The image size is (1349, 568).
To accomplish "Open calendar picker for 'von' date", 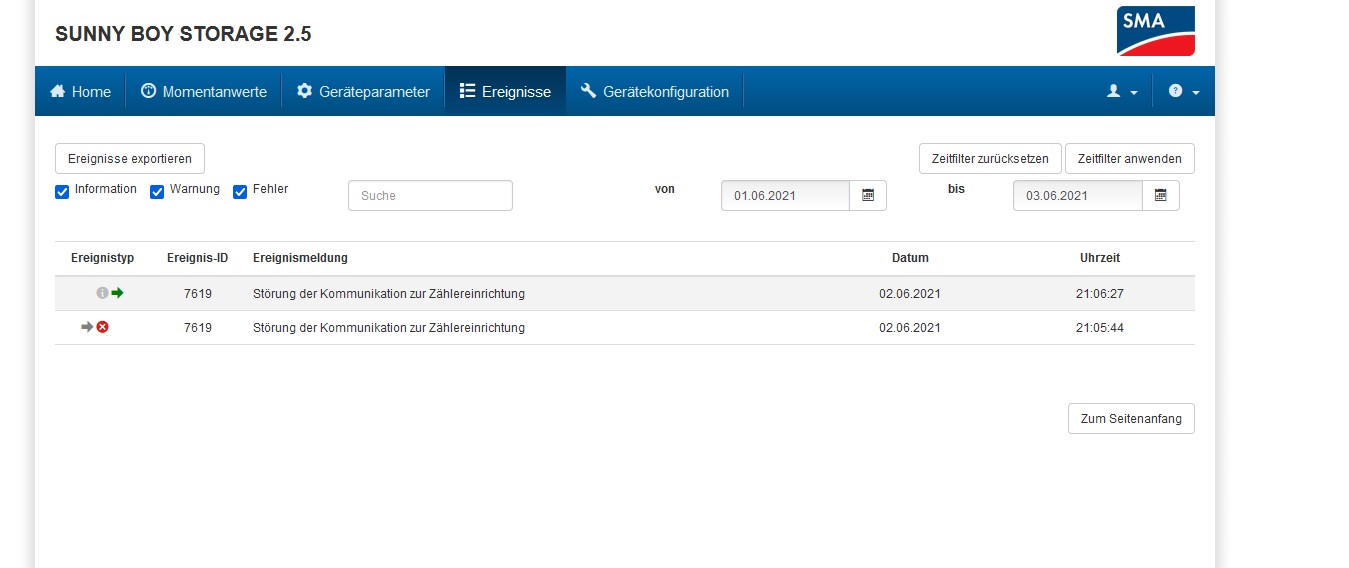I will pos(868,195).
